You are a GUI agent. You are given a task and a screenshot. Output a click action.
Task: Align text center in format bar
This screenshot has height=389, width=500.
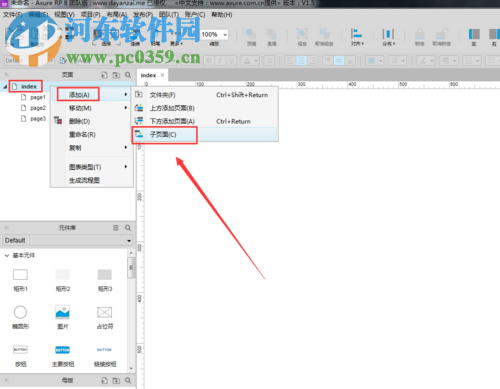coord(301,61)
